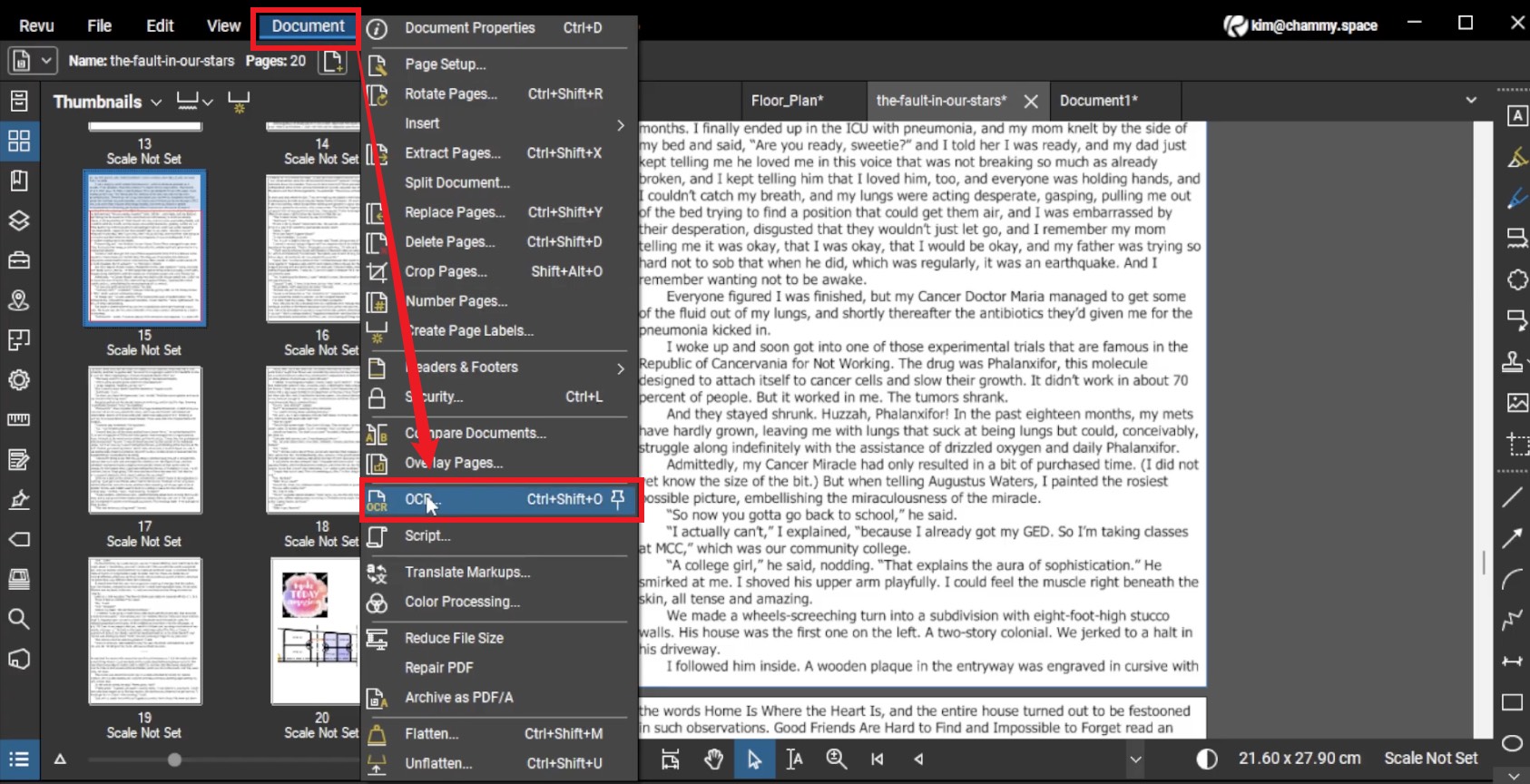Select the Stamp tool in right toolbar

coord(1513,361)
